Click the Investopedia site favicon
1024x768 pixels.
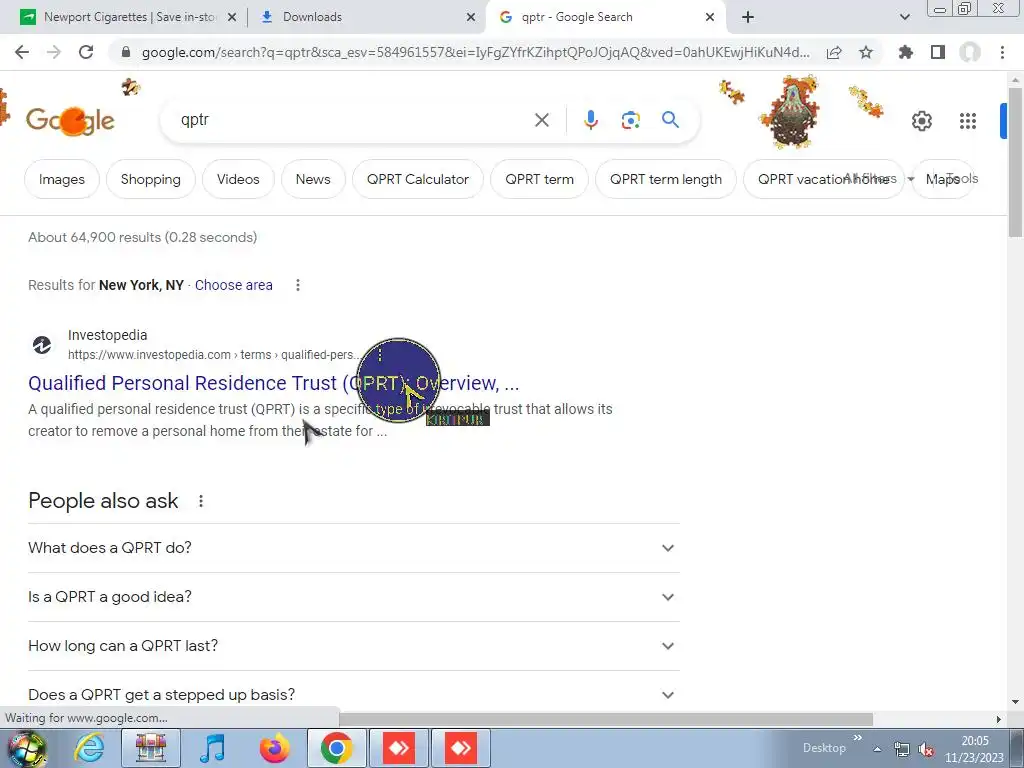click(42, 344)
